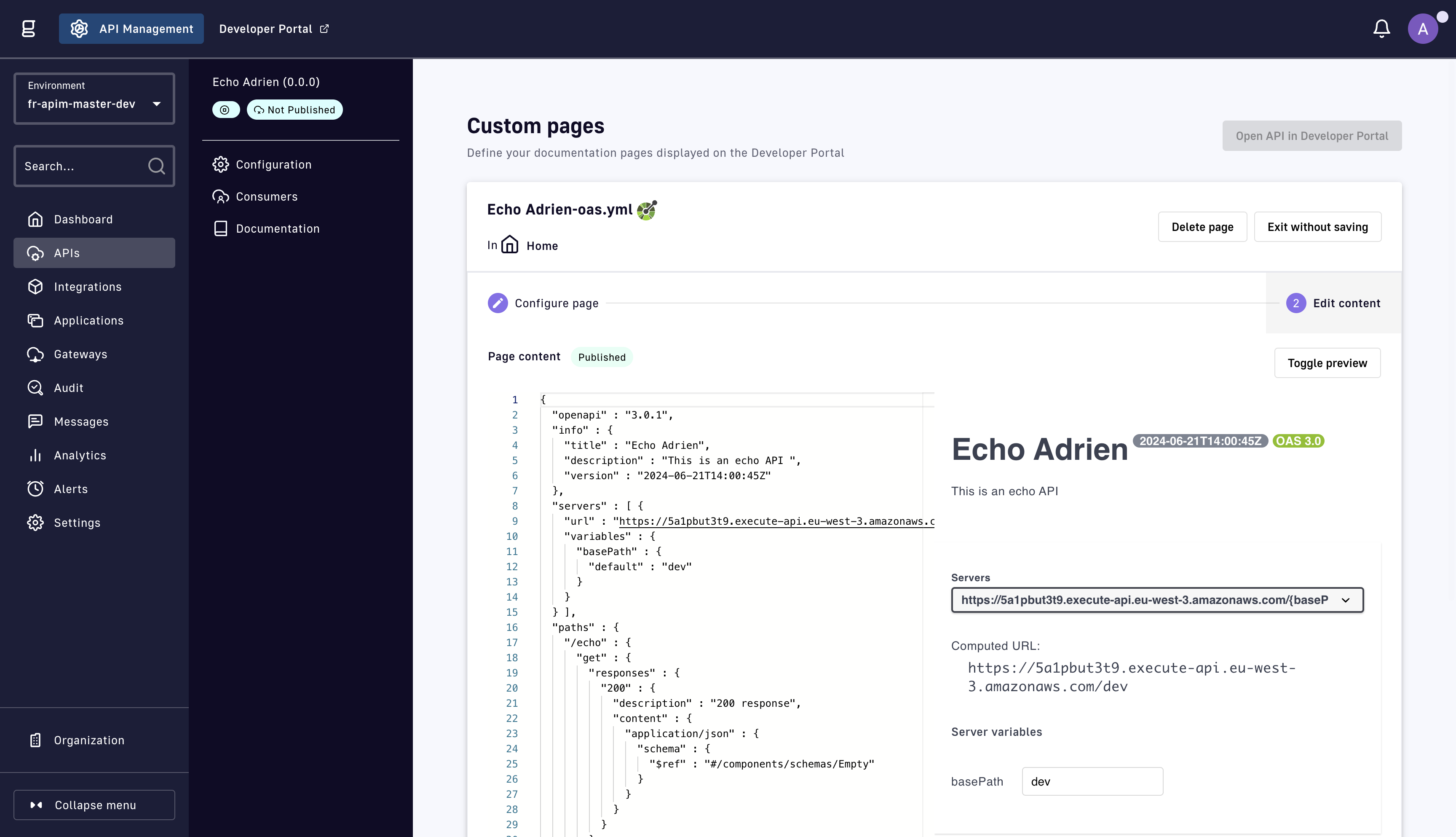Viewport: 1456px width, 837px height.
Task: Toggle preview of the page content
Action: click(x=1327, y=363)
